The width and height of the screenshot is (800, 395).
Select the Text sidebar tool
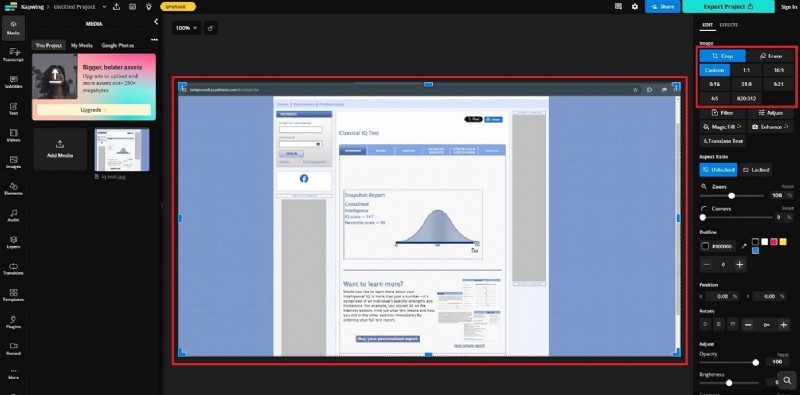[13, 109]
